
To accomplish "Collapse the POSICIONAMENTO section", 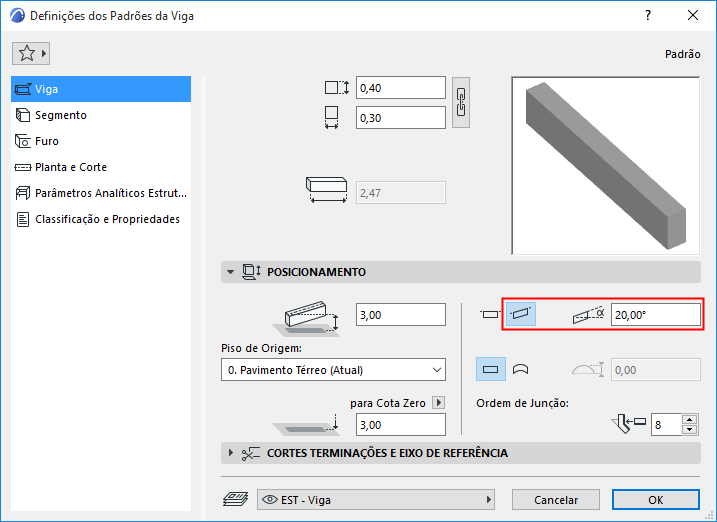I will coord(231,272).
